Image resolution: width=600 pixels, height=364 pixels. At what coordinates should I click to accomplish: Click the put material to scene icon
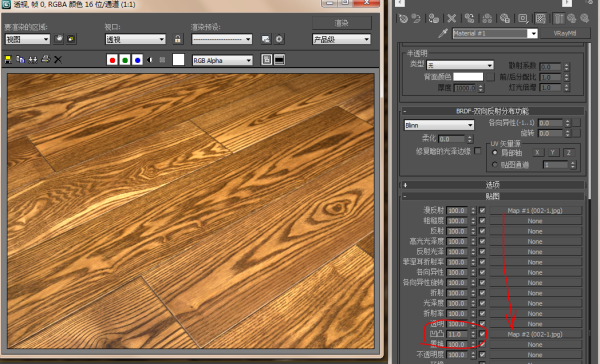point(416,18)
